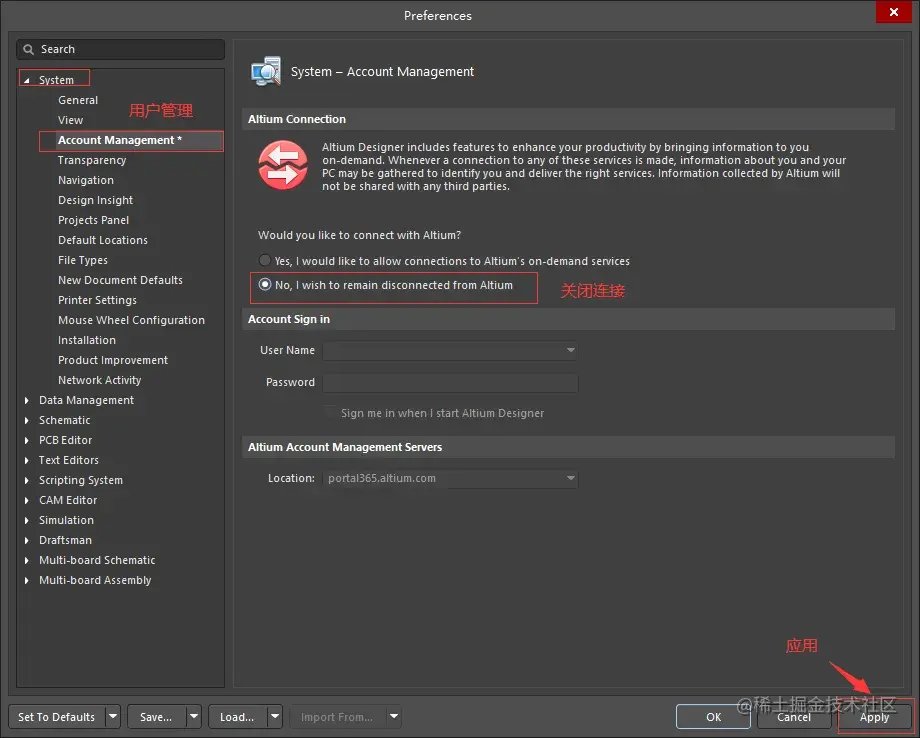This screenshot has height=738, width=920.
Task: Open Set To Defaults dropdown arrow
Action: [x=113, y=716]
